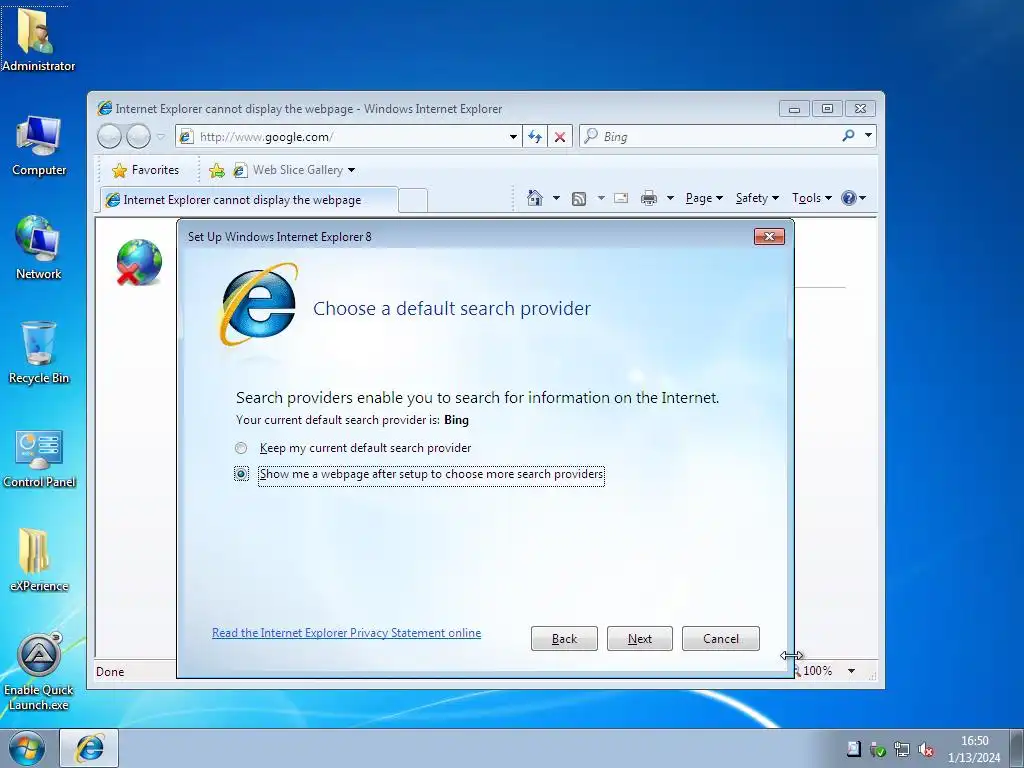Open the Feeds dropdown arrow

click(601, 198)
